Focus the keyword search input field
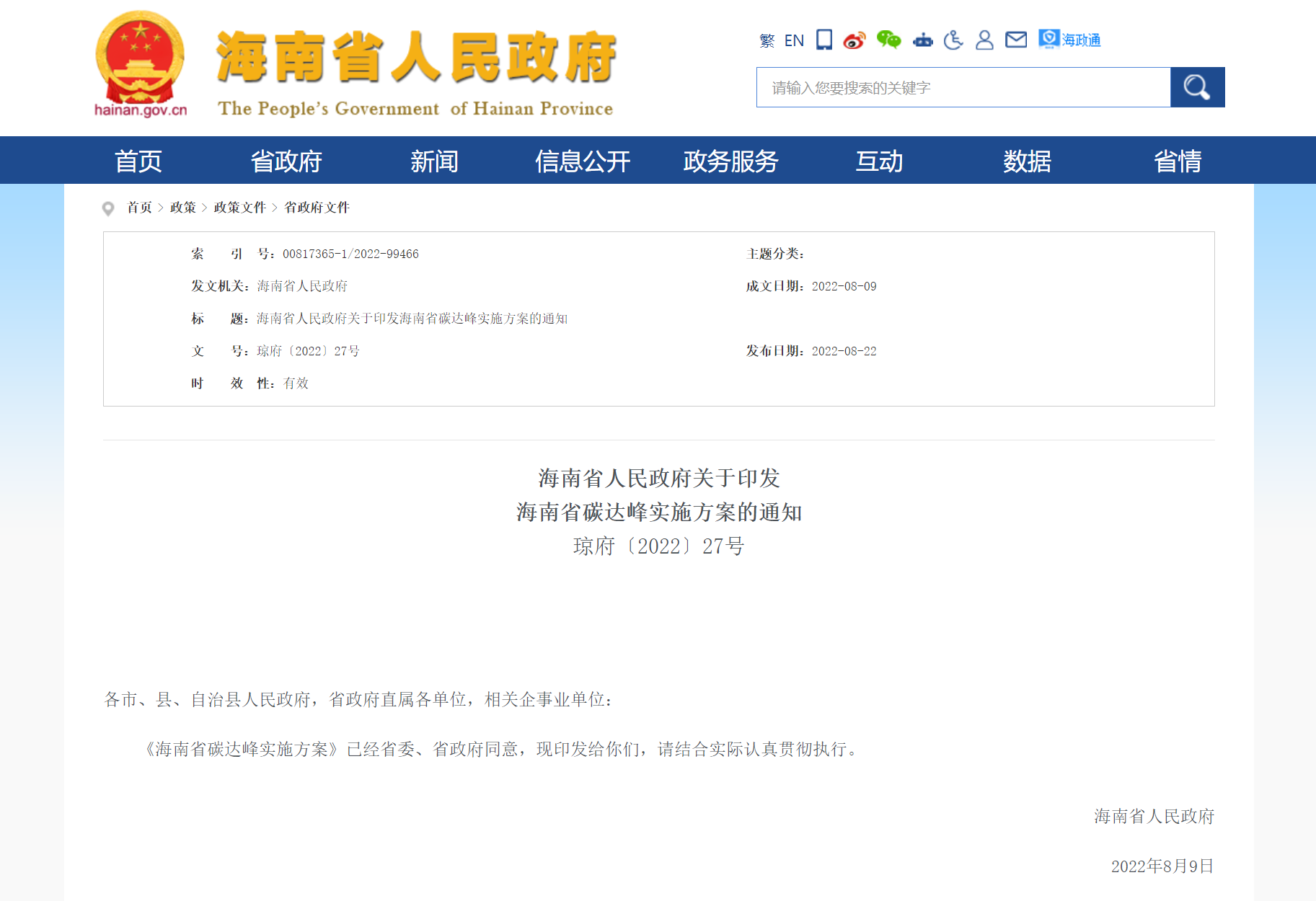1316x901 pixels. (963, 87)
